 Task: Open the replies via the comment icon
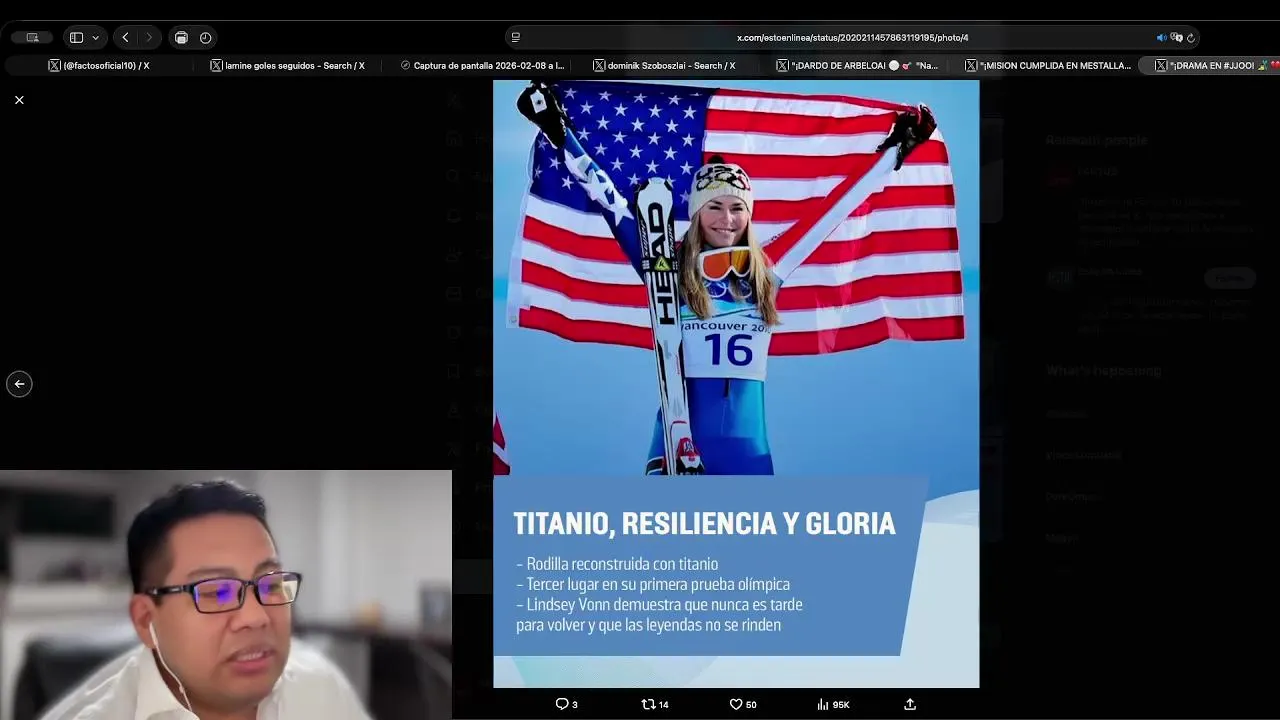coord(567,704)
